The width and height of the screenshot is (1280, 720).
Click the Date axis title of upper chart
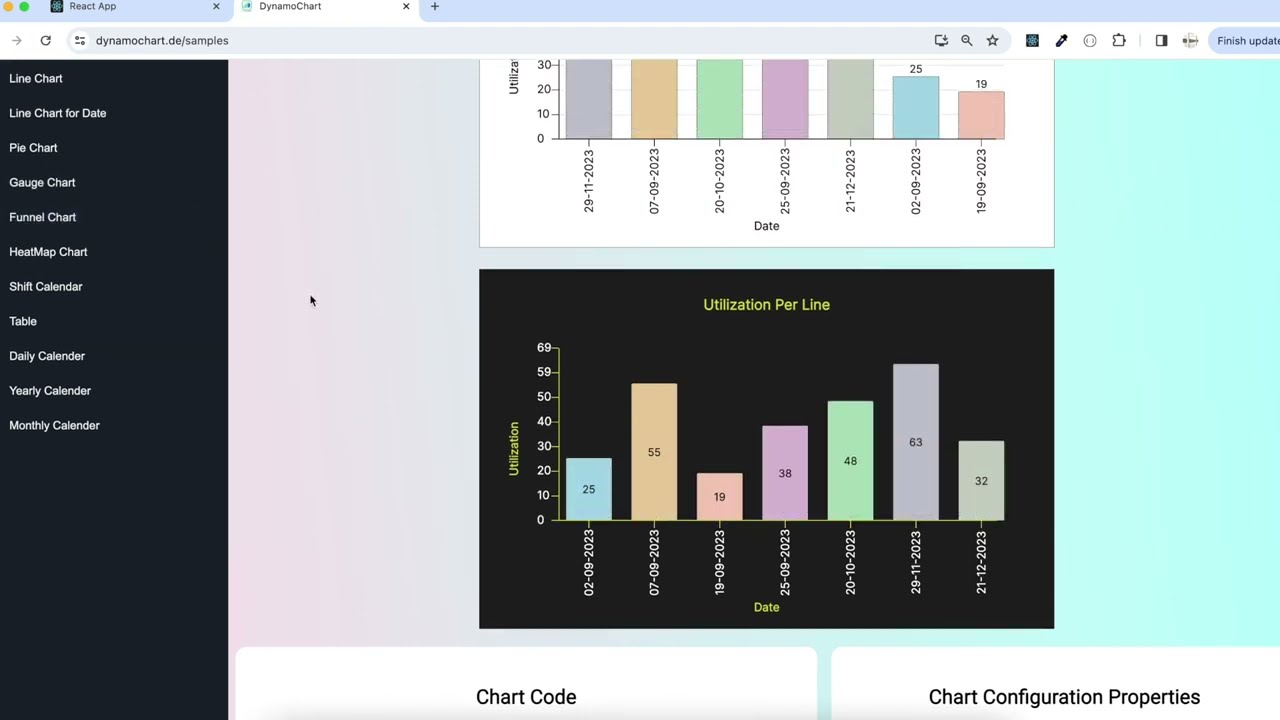tap(766, 226)
